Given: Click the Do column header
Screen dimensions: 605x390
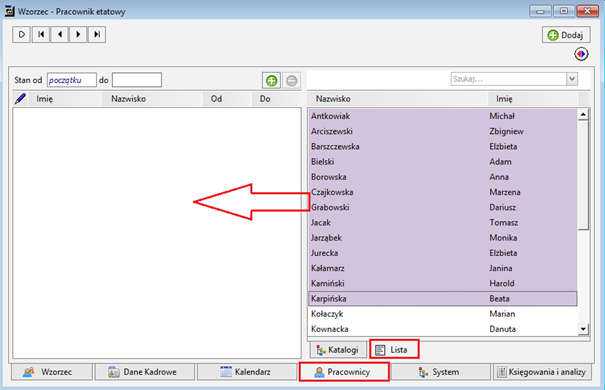Looking at the screenshot, I should coord(277,99).
